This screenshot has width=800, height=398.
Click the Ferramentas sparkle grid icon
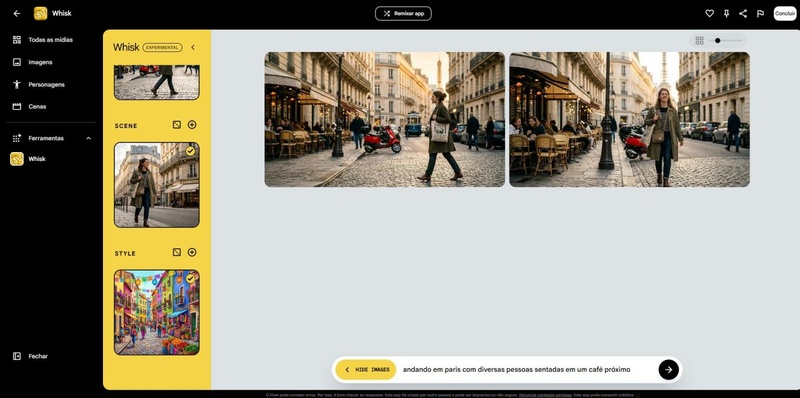click(x=17, y=138)
